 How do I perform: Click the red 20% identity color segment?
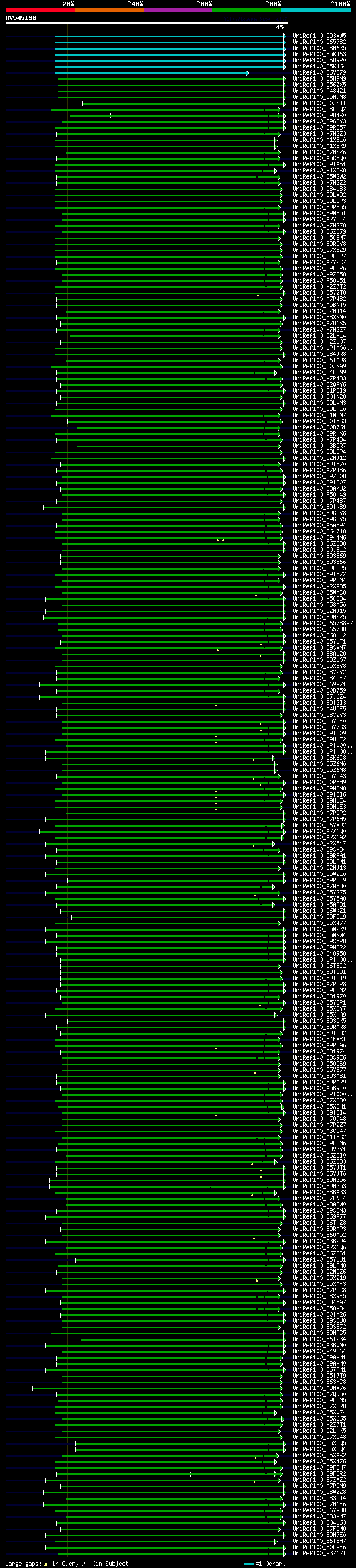[x=40, y=10]
